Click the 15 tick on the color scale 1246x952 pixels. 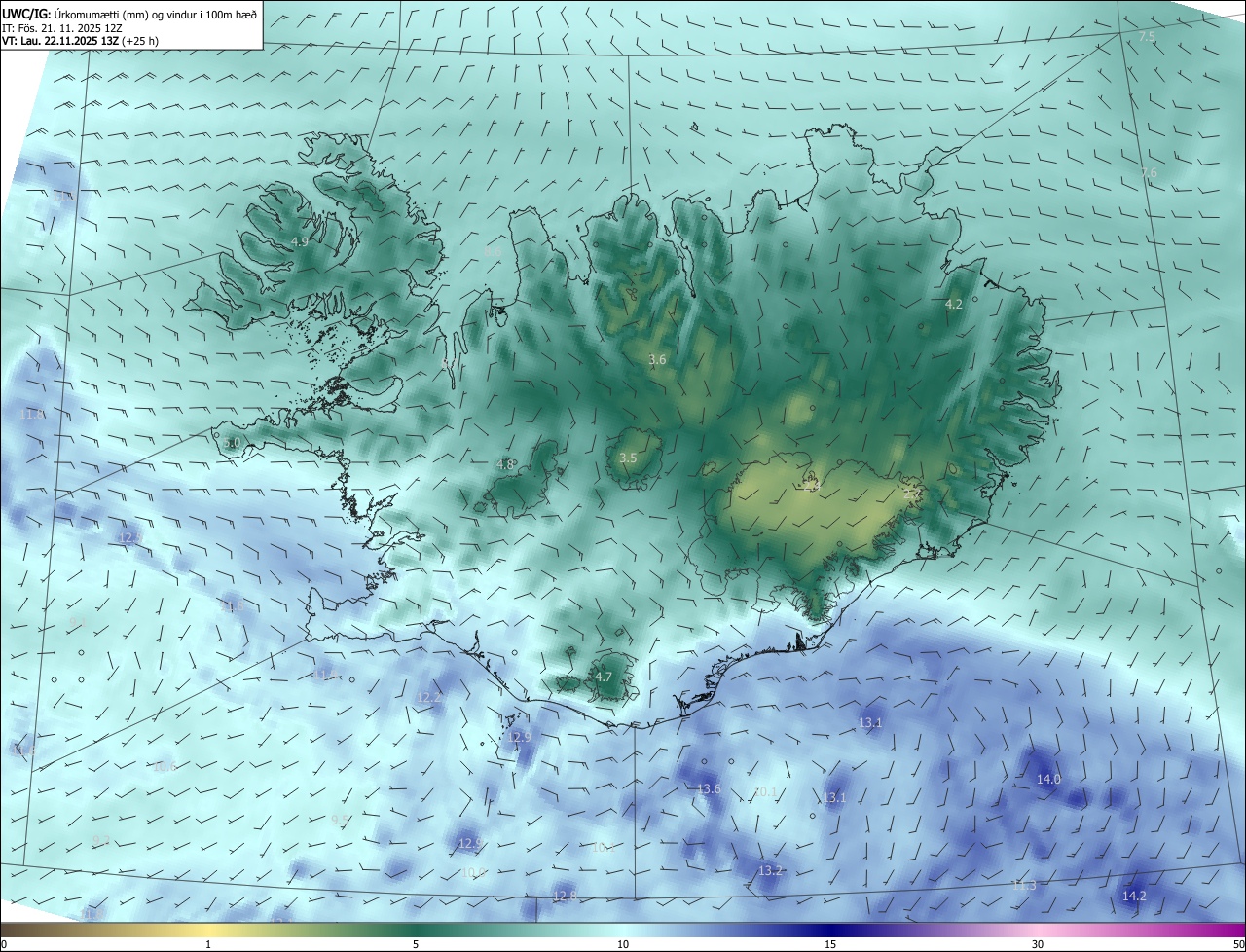coord(830,944)
